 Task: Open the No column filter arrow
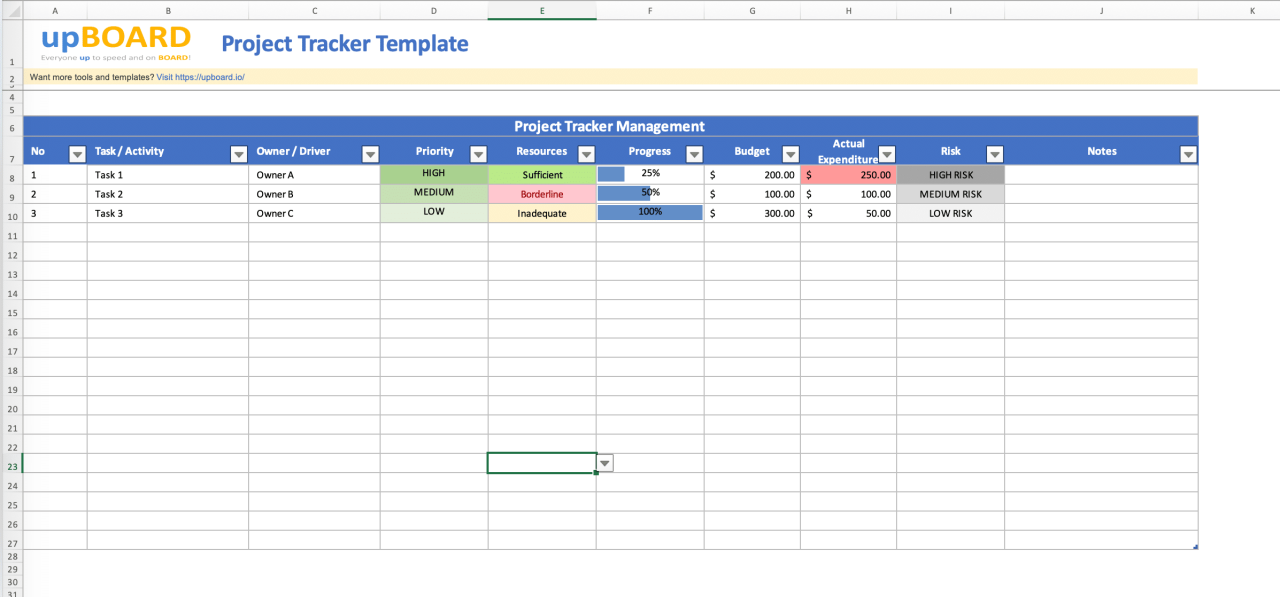pos(77,154)
